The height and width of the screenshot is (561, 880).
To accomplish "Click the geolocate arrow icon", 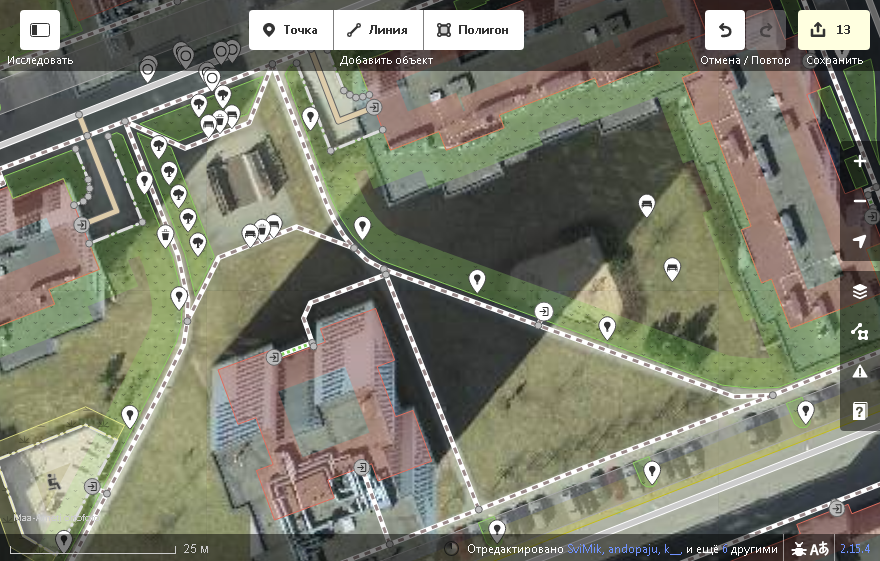I will click(x=860, y=241).
